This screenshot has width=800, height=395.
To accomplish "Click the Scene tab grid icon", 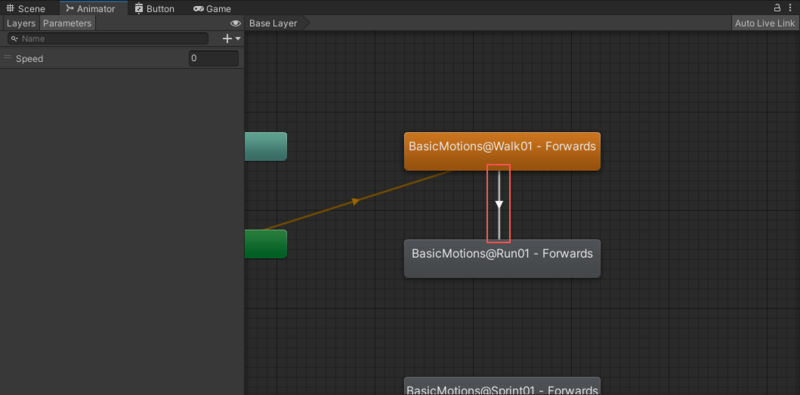I will 10,8.
